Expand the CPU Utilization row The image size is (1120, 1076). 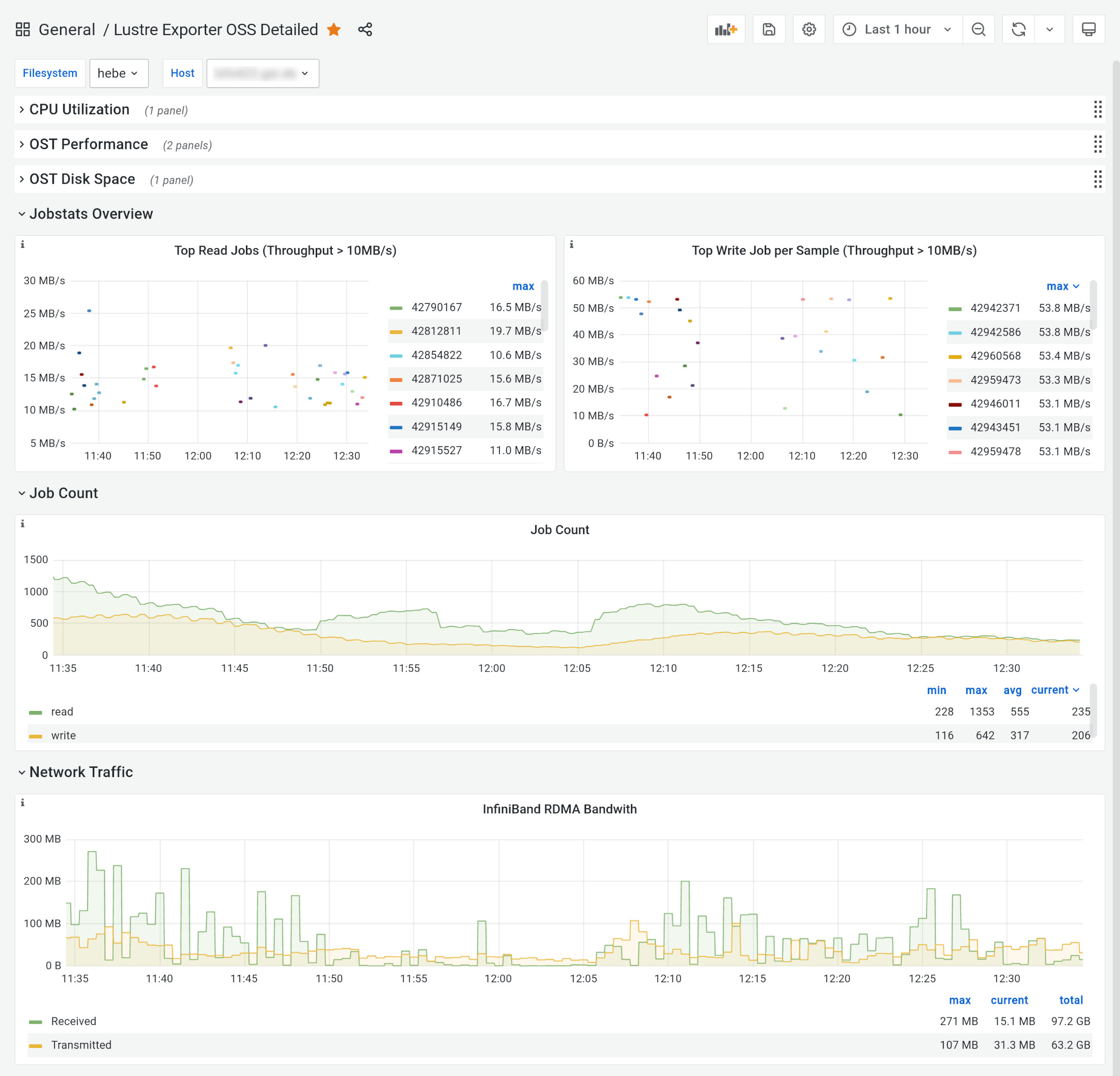[x=79, y=110]
